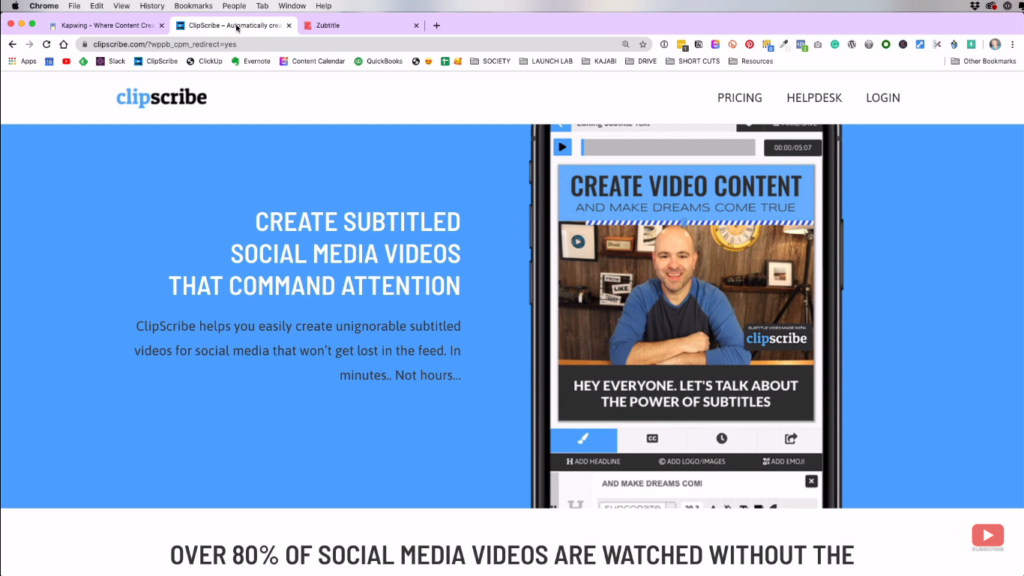Click the 00:00/05:07 time display
This screenshot has height=576, width=1024.
(x=792, y=148)
